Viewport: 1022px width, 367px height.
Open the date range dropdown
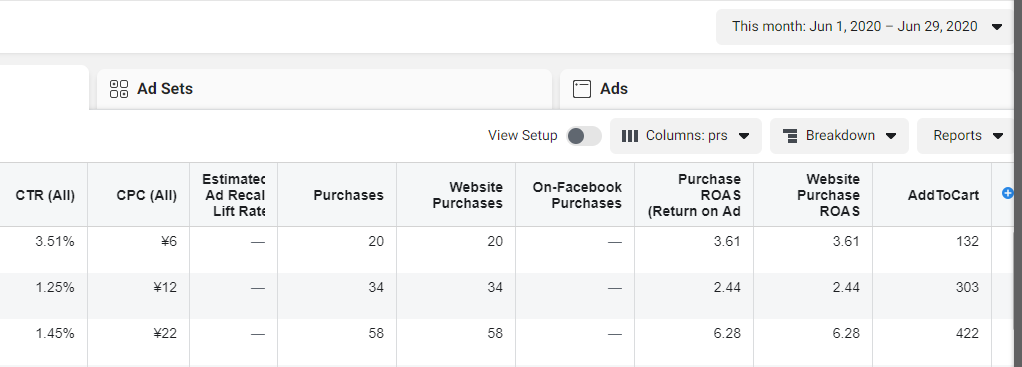[x=867, y=27]
